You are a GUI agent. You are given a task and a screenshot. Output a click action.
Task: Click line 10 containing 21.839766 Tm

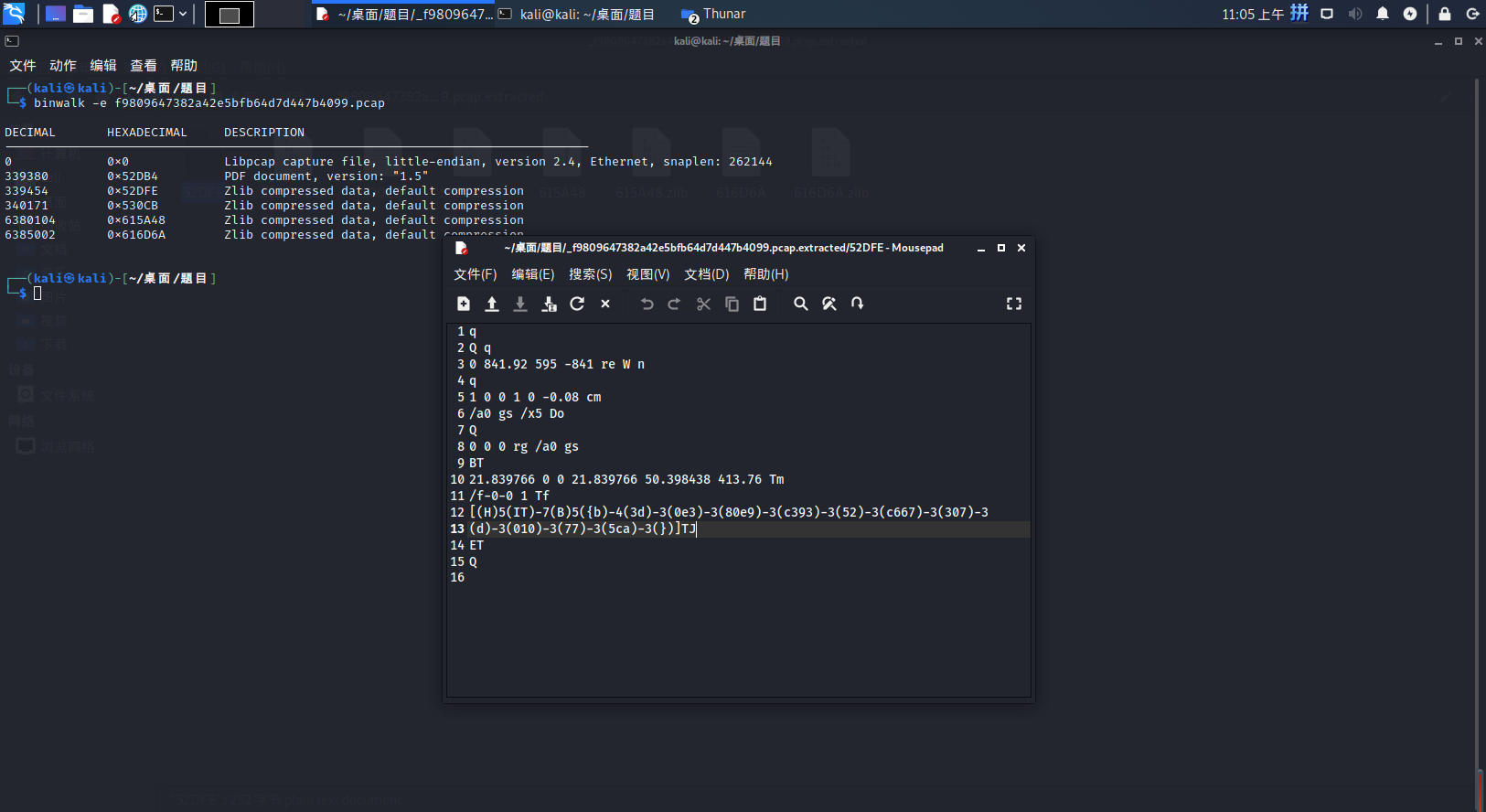[x=626, y=479]
